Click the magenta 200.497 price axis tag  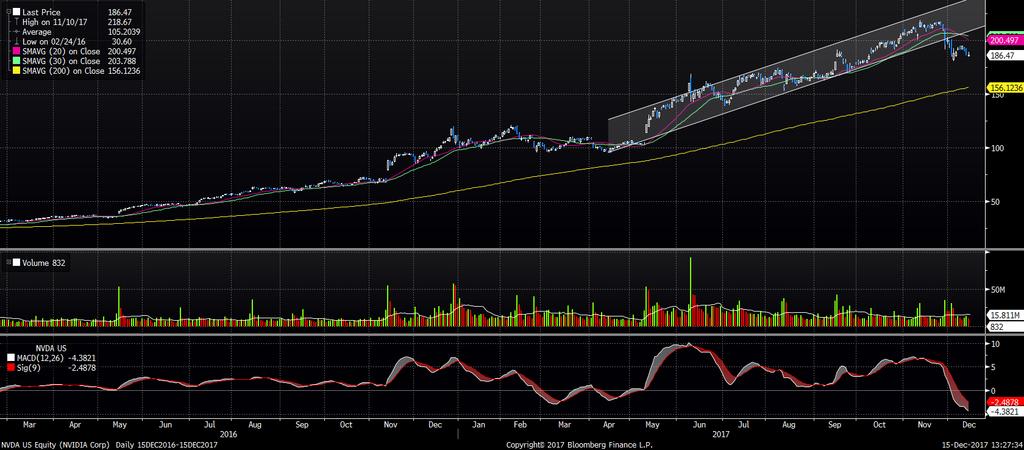[1005, 40]
